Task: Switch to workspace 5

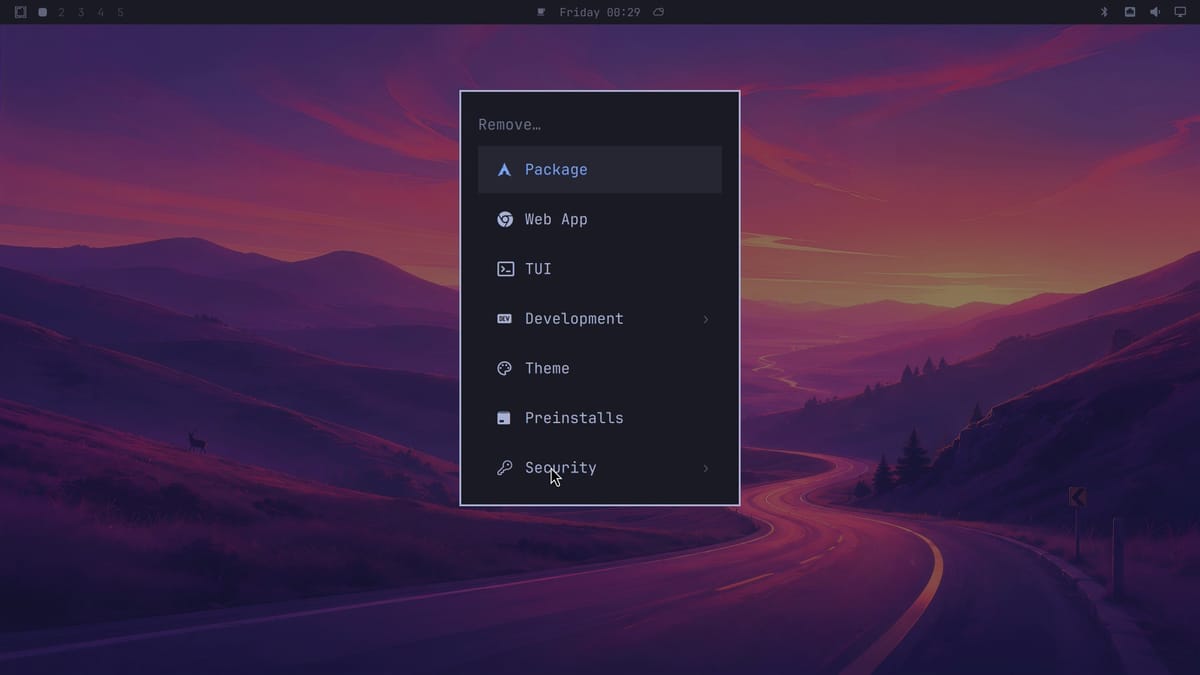Action: point(121,12)
